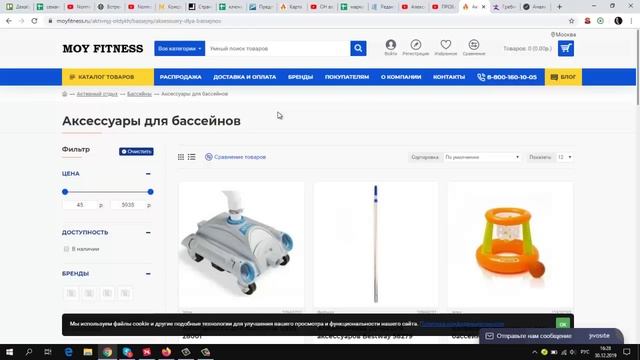The height and width of the screenshot is (360, 640).
Task: Collapse the Доступность filter section
Action: 148,233
